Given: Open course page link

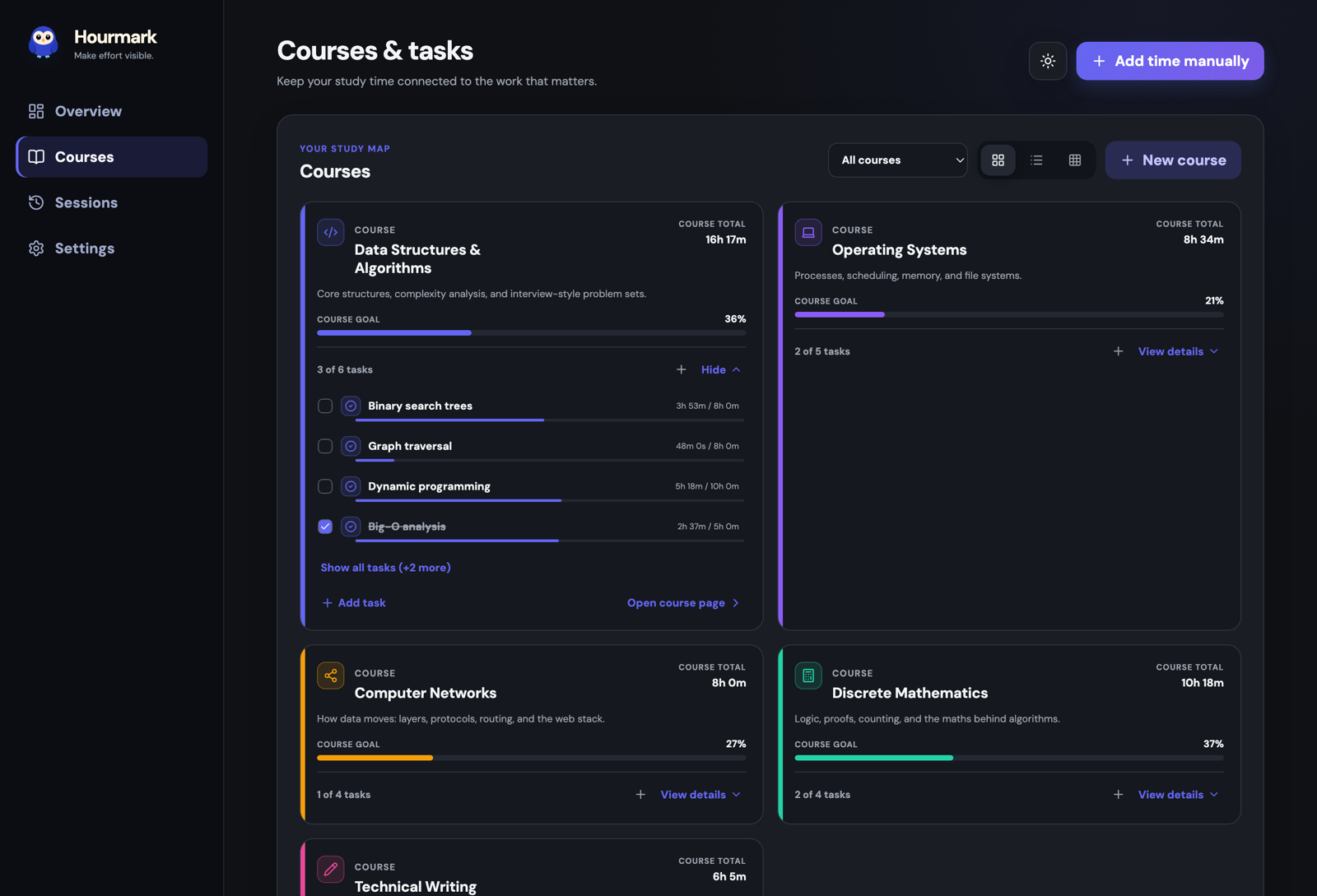Looking at the screenshot, I should (683, 603).
